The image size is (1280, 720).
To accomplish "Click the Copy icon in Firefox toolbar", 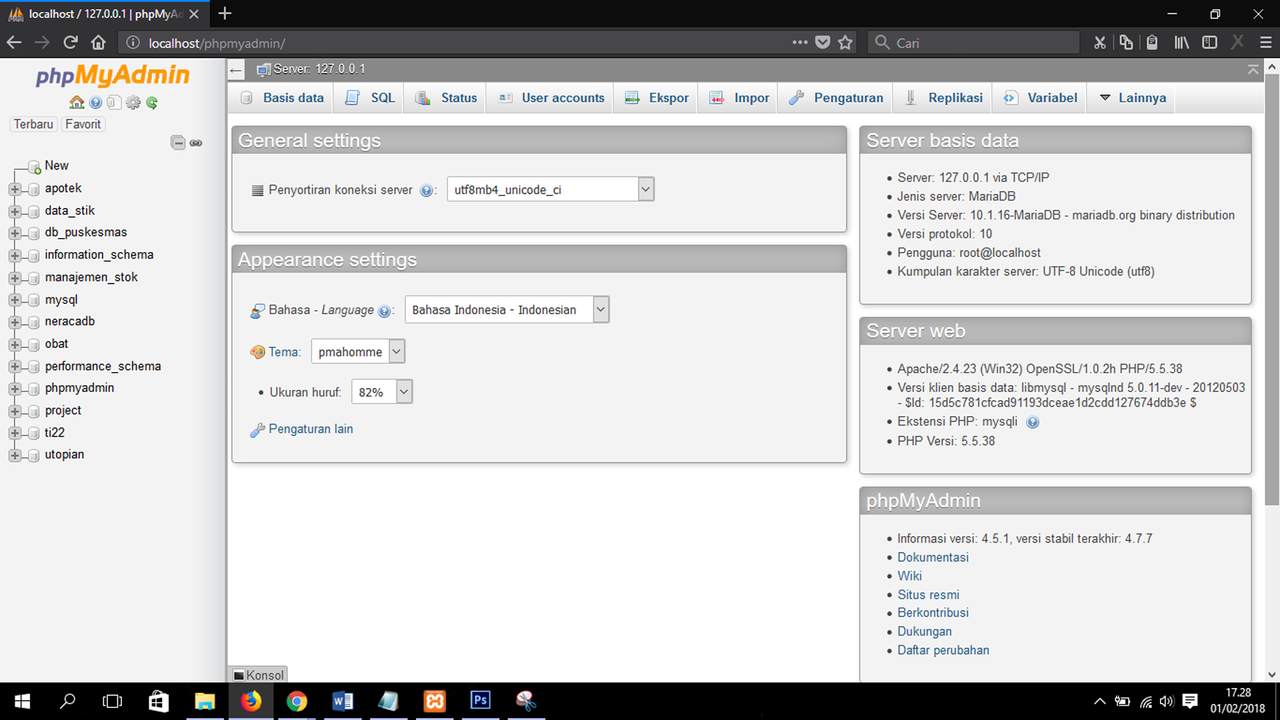I will pyautogui.click(x=1127, y=42).
